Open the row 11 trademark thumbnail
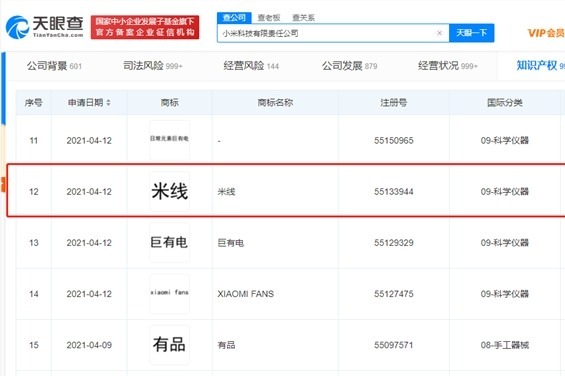Screen dimensions: 565x376 [x=169, y=140]
